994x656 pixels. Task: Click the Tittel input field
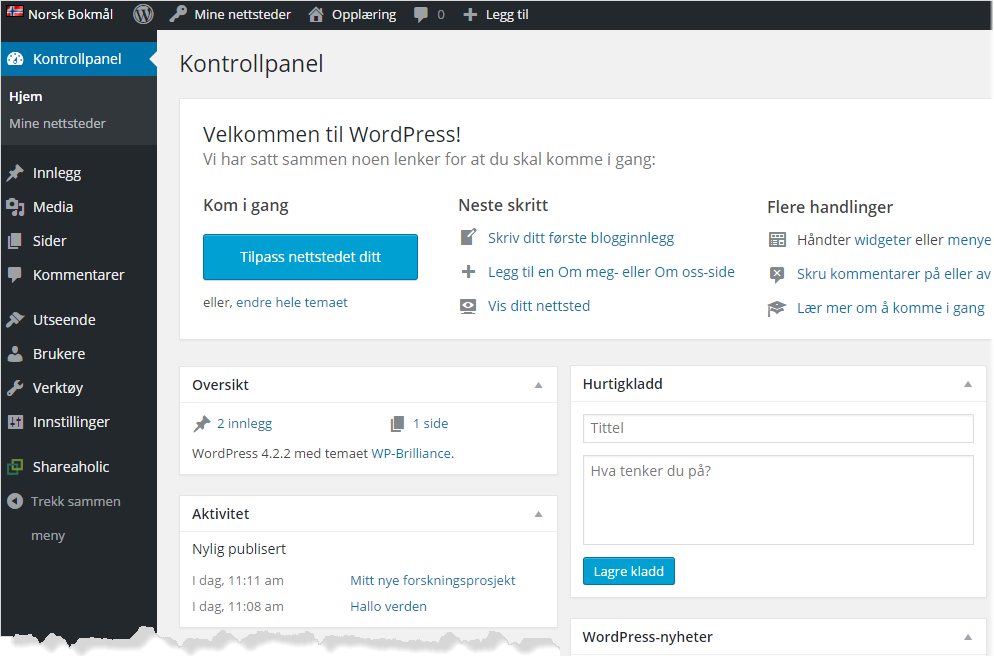(778, 428)
